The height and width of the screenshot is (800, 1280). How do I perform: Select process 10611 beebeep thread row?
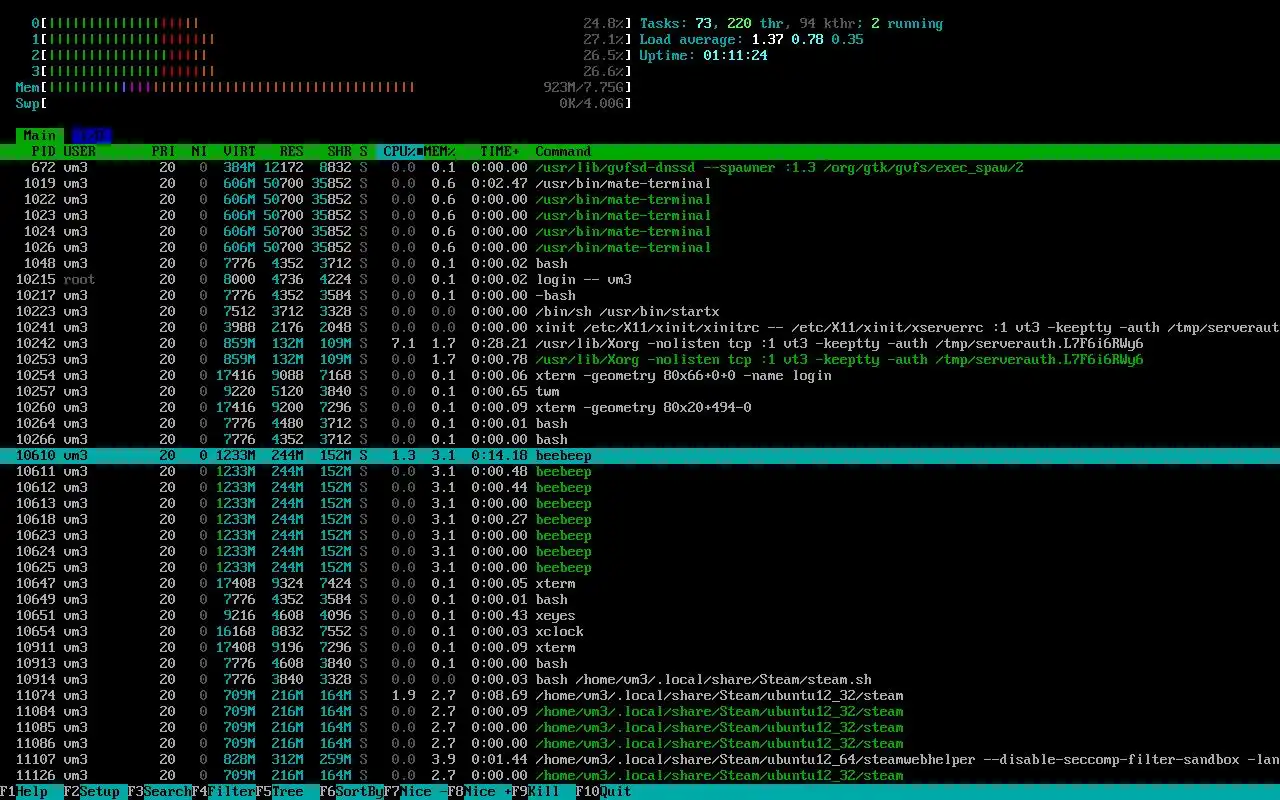640,471
